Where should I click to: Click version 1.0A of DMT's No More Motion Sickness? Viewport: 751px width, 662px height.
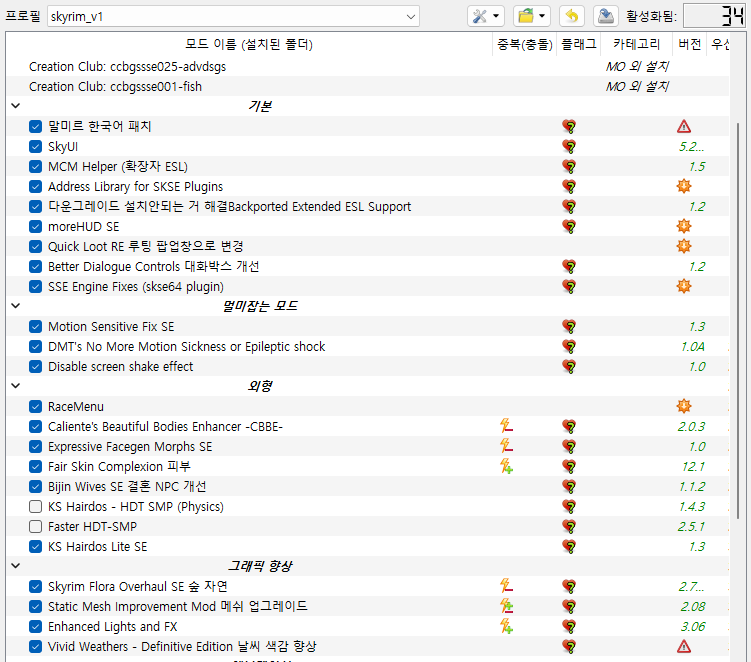coord(693,346)
